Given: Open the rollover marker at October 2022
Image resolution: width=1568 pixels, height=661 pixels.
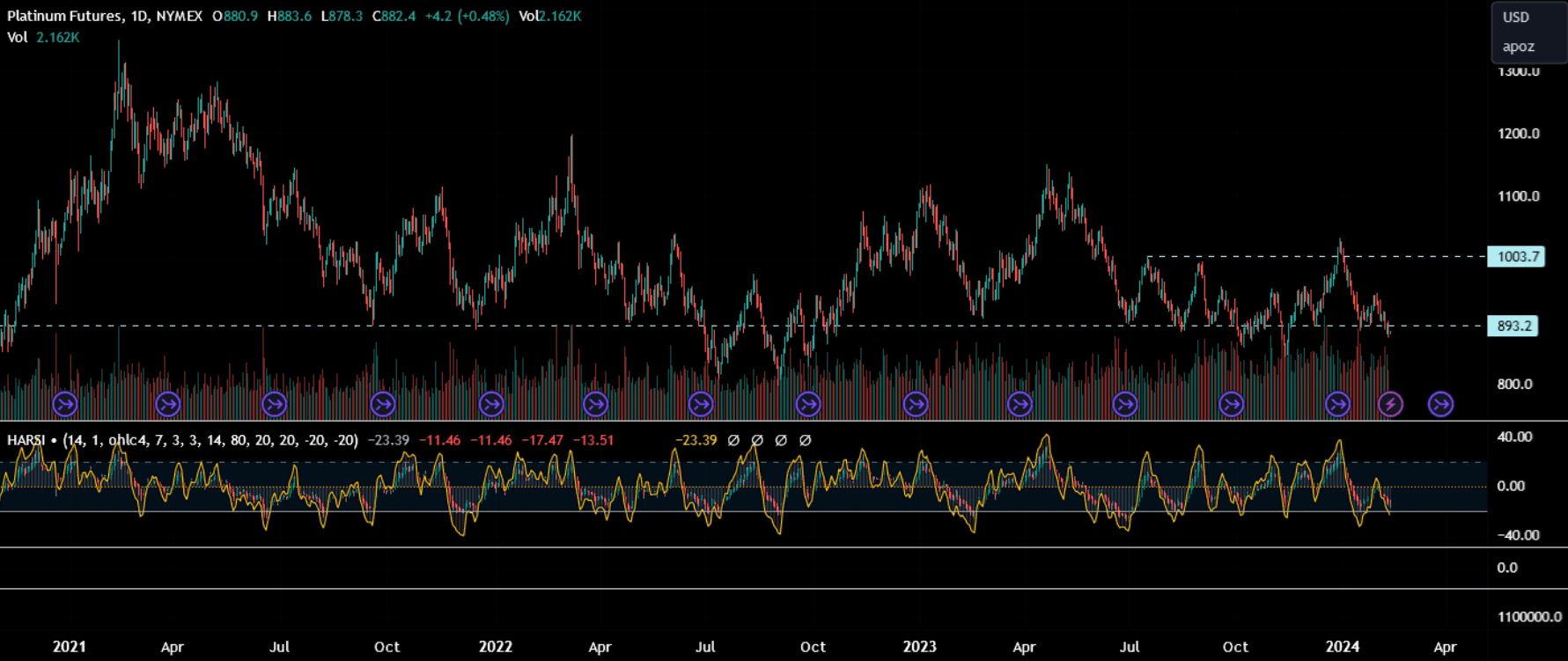Looking at the screenshot, I should tap(808, 405).
